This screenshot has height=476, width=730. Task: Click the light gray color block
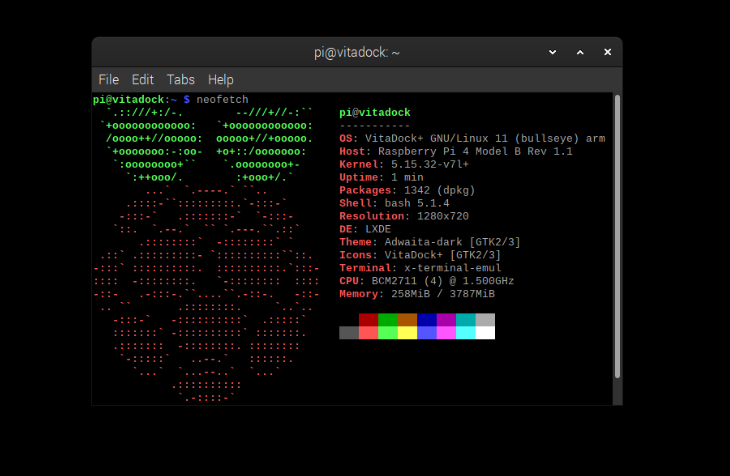click(x=485, y=320)
